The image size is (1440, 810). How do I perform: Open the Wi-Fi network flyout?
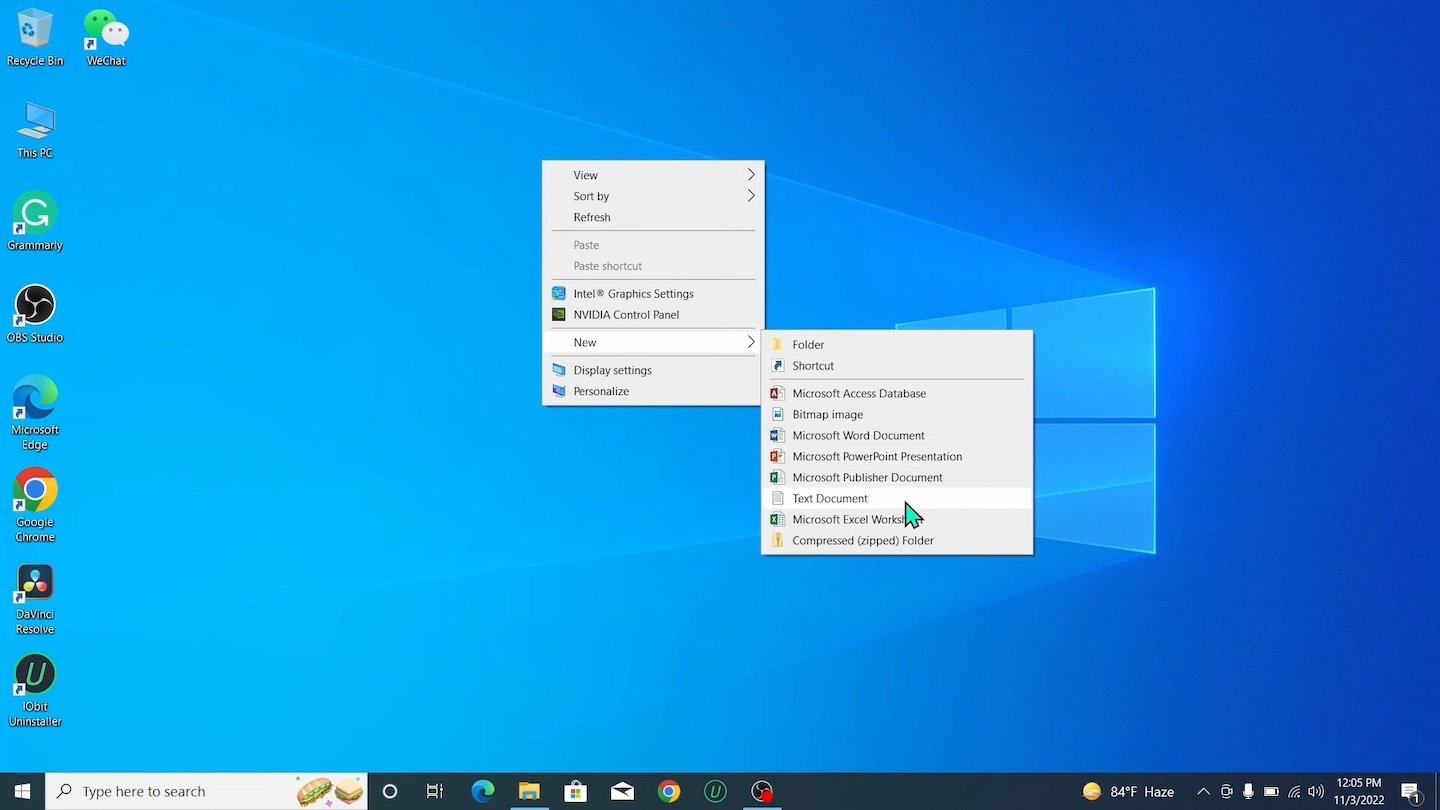coord(1294,791)
